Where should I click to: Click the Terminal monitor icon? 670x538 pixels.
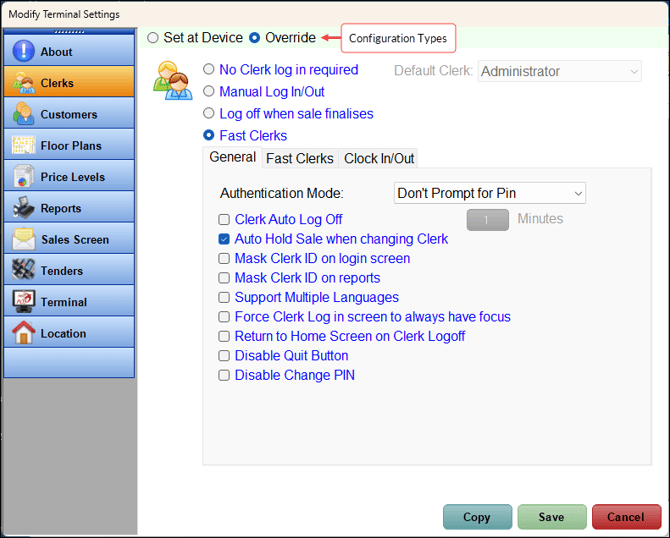point(24,301)
